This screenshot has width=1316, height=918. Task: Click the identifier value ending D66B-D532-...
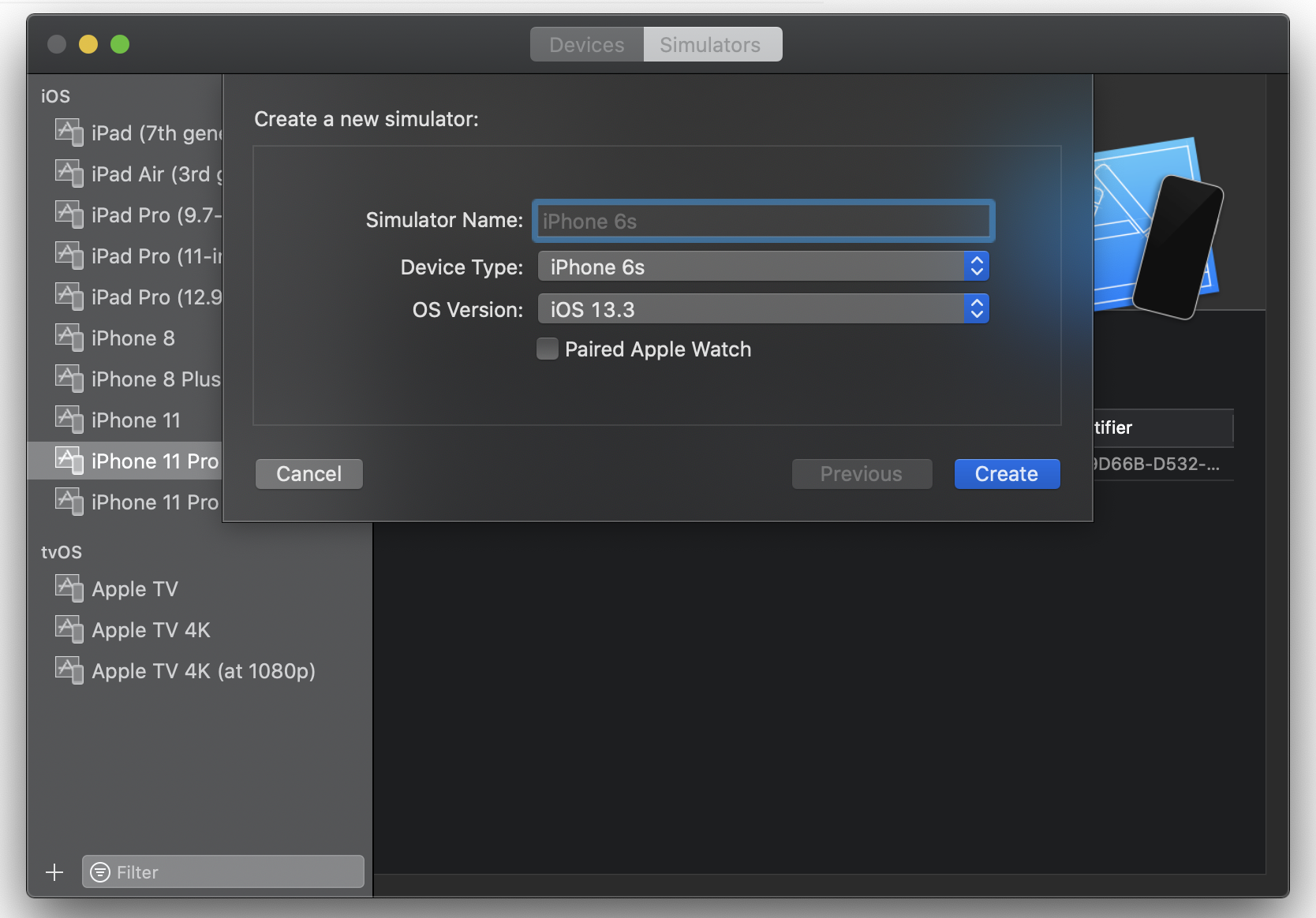pyautogui.click(x=1157, y=464)
